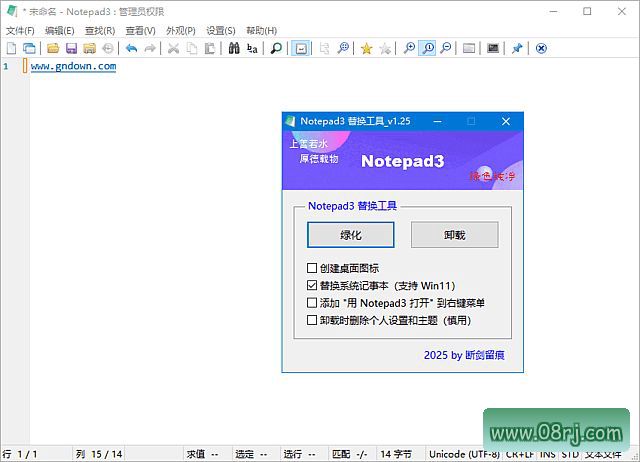Screen dimensions: 640x462
Task: Create a new file from toolbar
Action: pos(11,49)
